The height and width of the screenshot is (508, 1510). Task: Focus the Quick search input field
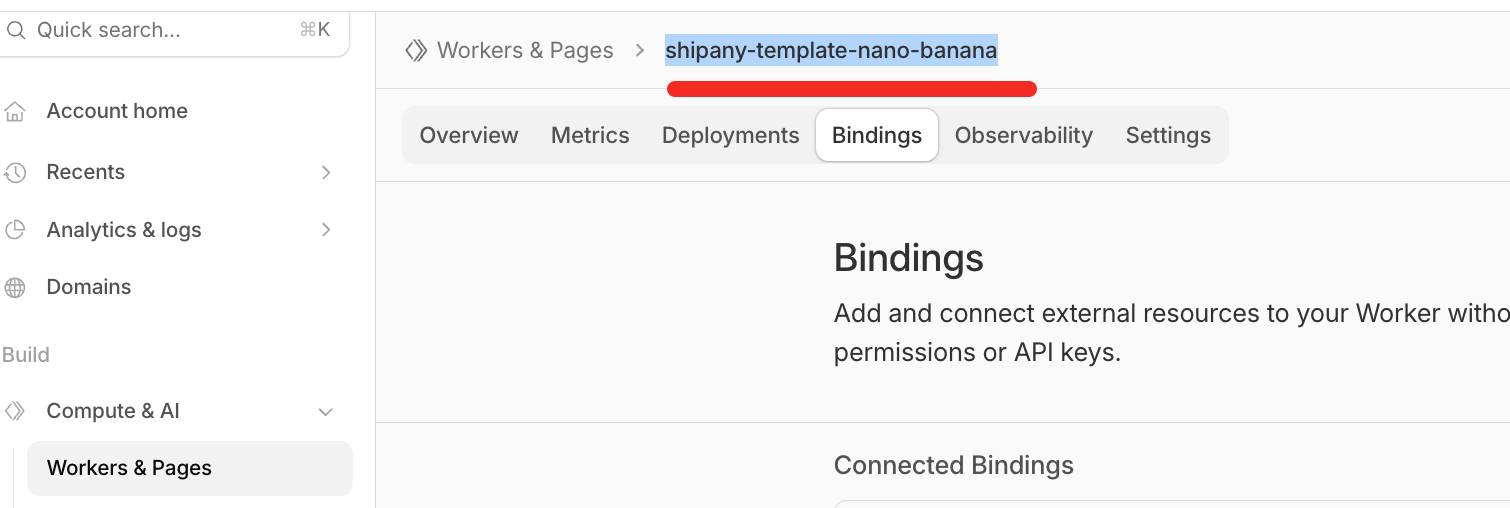click(x=160, y=30)
